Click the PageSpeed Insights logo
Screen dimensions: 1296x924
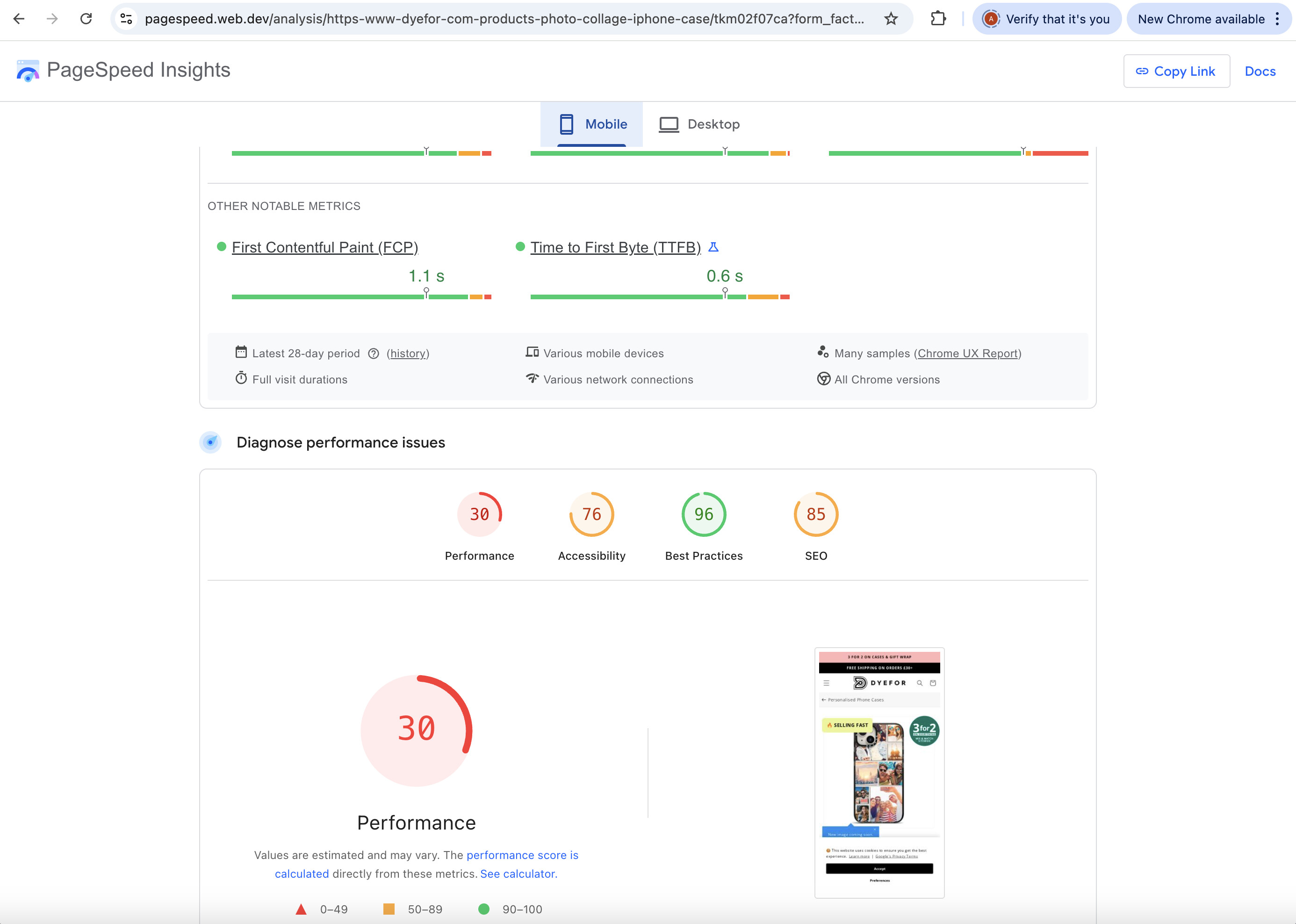pyautogui.click(x=28, y=71)
